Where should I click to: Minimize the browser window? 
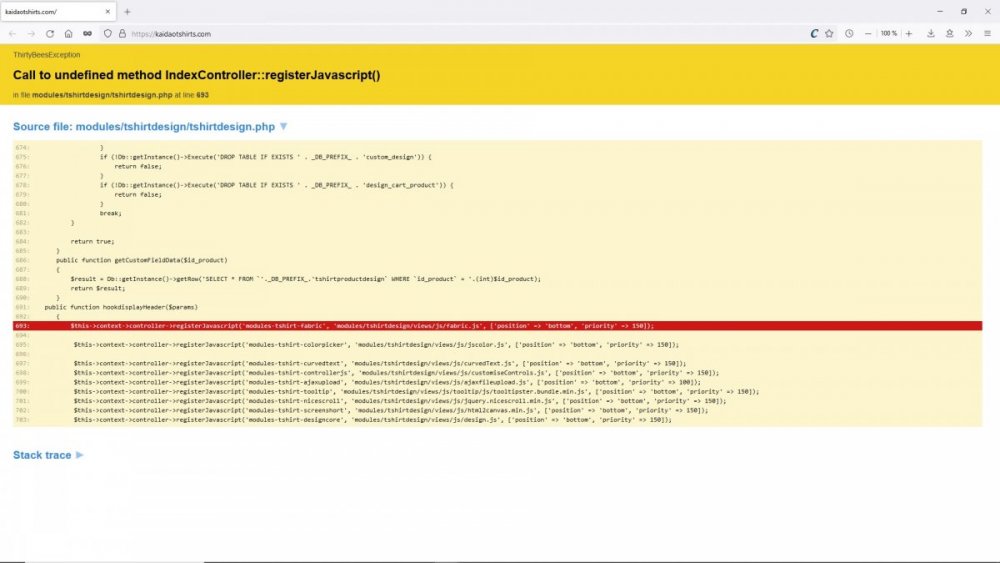point(939,11)
